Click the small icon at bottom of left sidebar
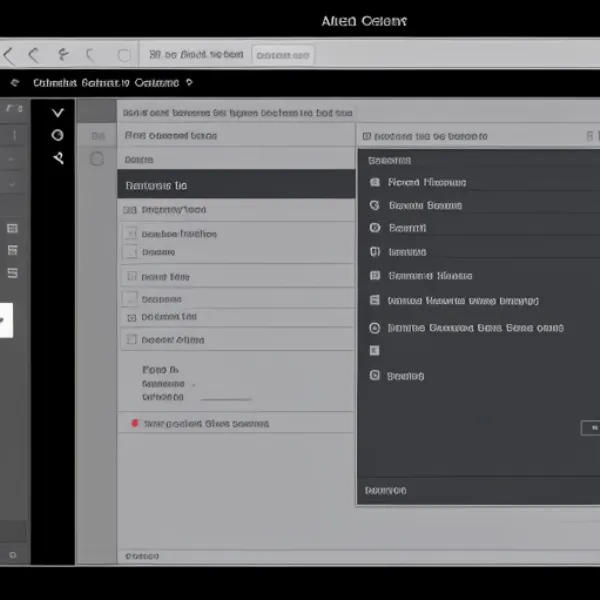The width and height of the screenshot is (600, 600). (x=13, y=554)
